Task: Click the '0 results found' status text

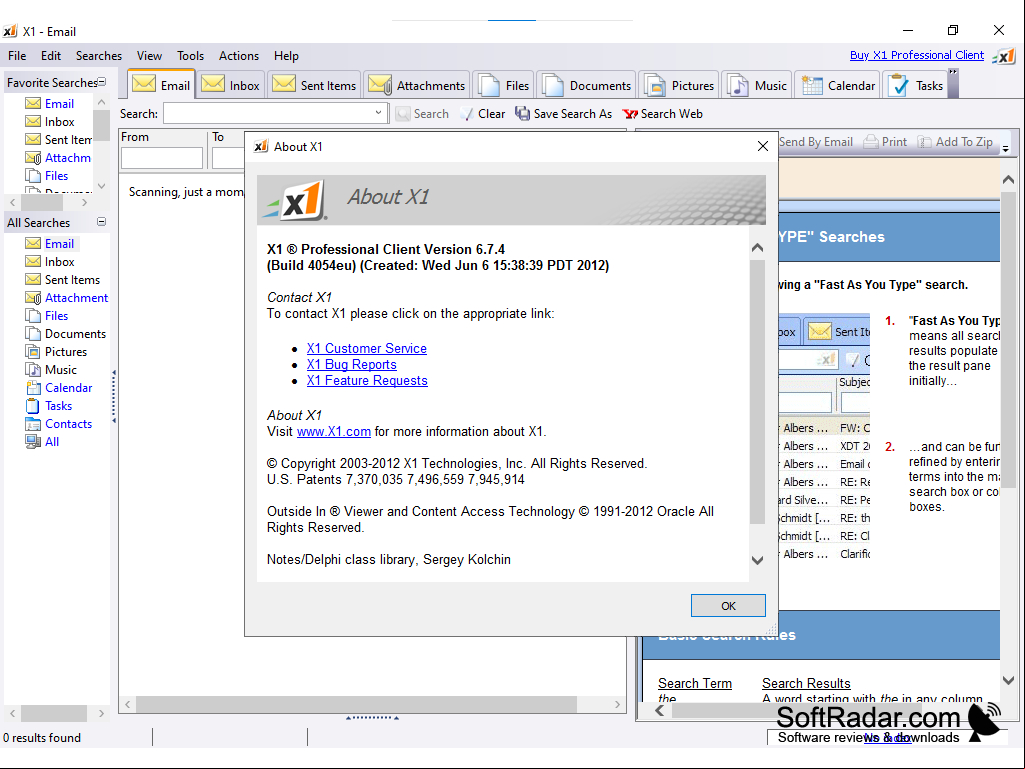Action: pyautogui.click(x=42, y=738)
